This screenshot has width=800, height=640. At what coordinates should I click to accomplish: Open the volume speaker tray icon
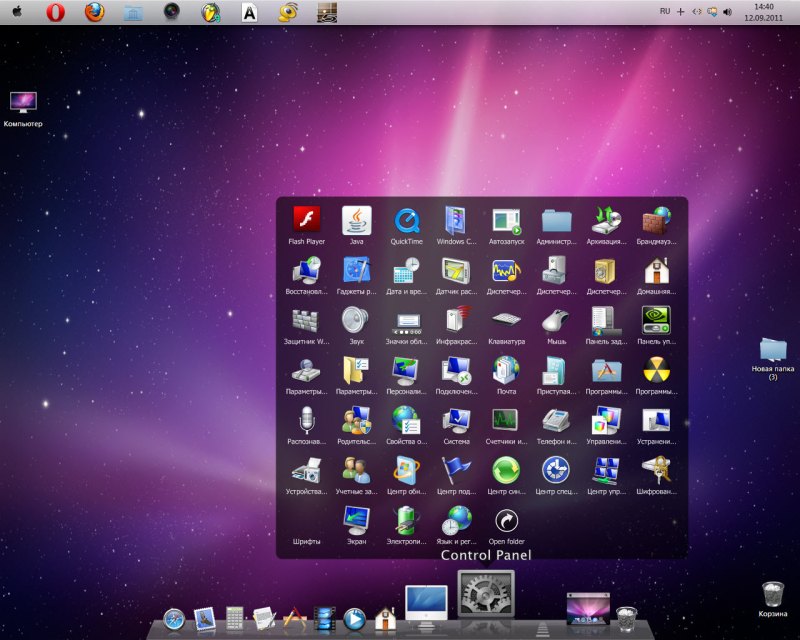(728, 12)
